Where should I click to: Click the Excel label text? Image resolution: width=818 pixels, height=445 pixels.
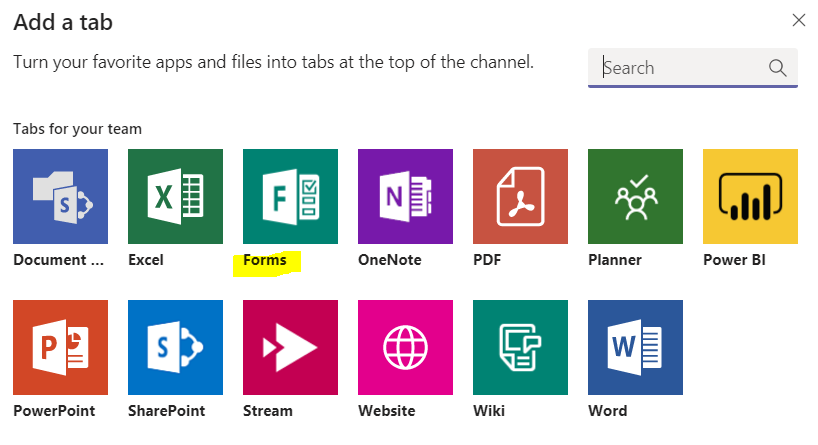pyautogui.click(x=146, y=260)
